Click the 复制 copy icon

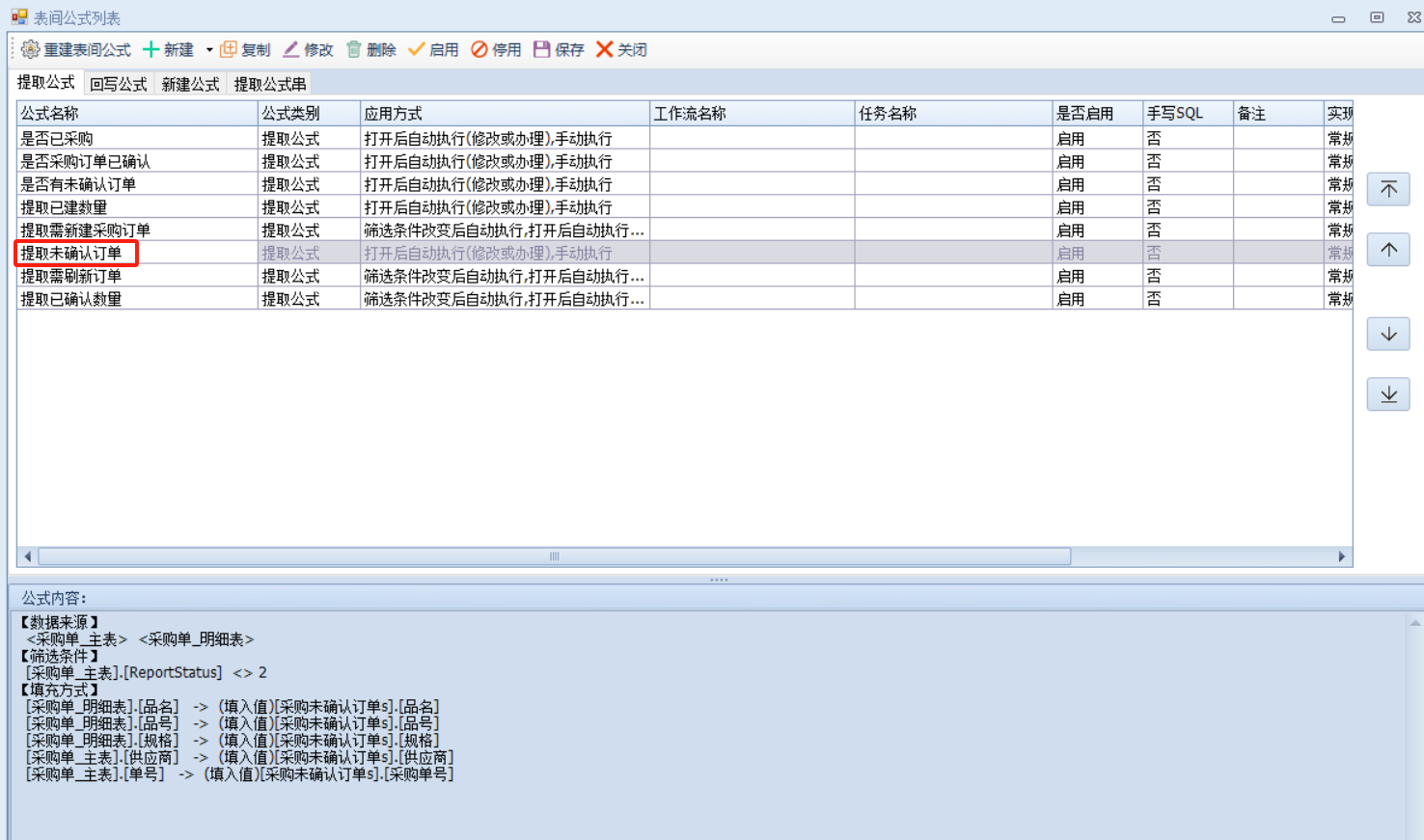[229, 49]
